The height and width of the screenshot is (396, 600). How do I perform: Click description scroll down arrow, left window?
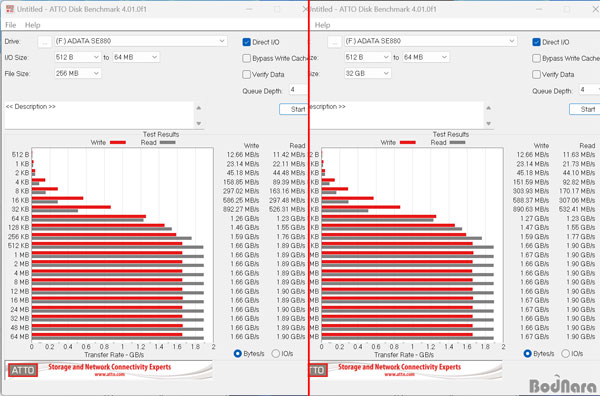tap(199, 123)
